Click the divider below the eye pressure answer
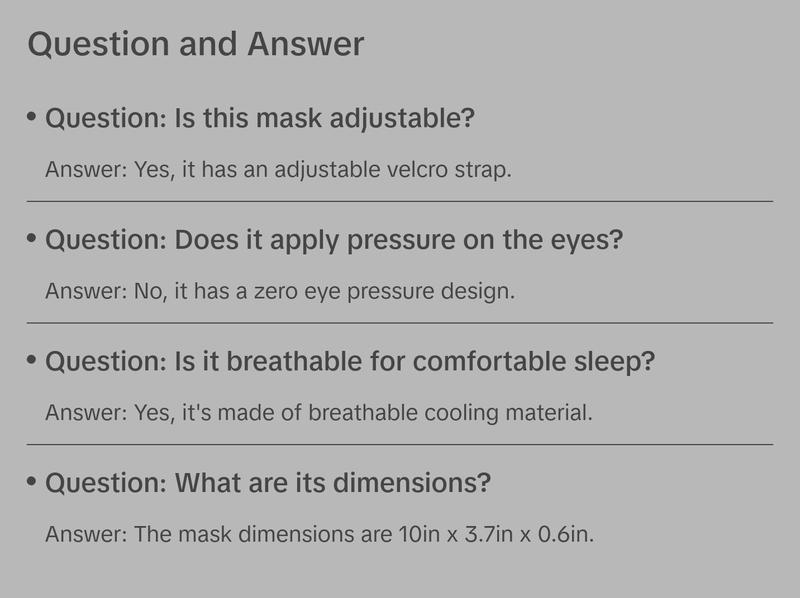The width and height of the screenshot is (800, 598). (400, 323)
